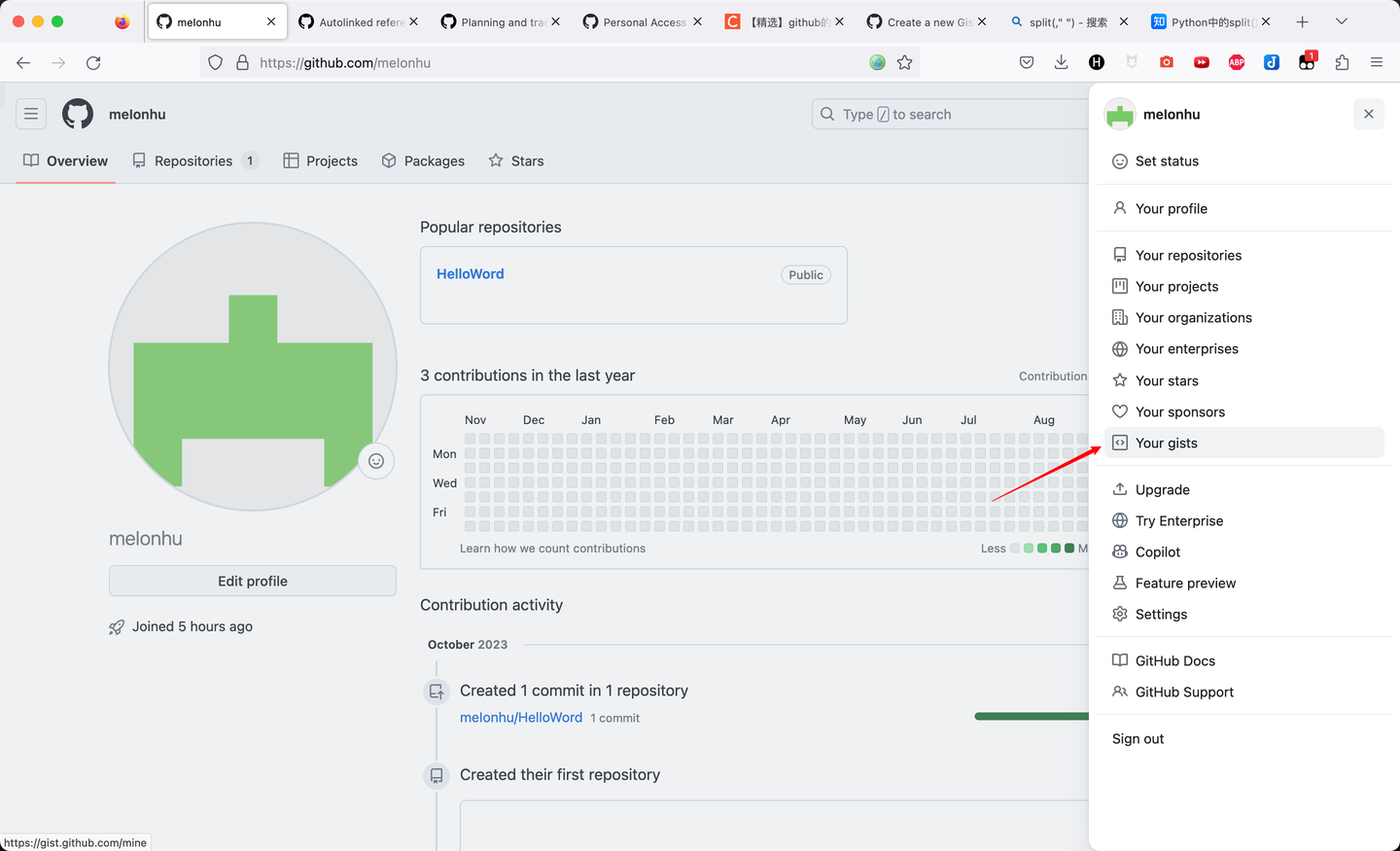Open Your stars menu entry
The image size is (1400, 851).
(1244, 380)
